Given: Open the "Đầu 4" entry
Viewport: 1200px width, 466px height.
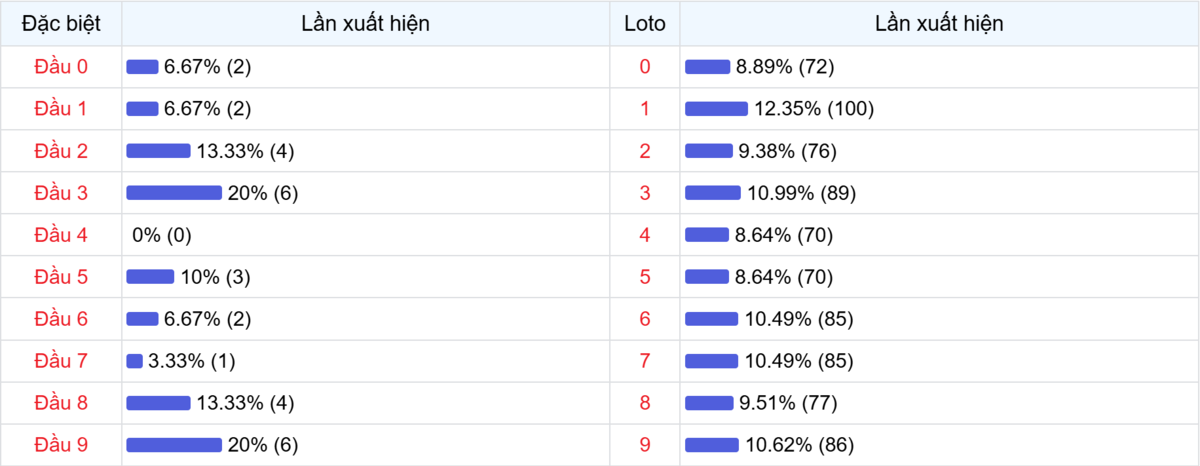Looking at the screenshot, I should click(61, 235).
